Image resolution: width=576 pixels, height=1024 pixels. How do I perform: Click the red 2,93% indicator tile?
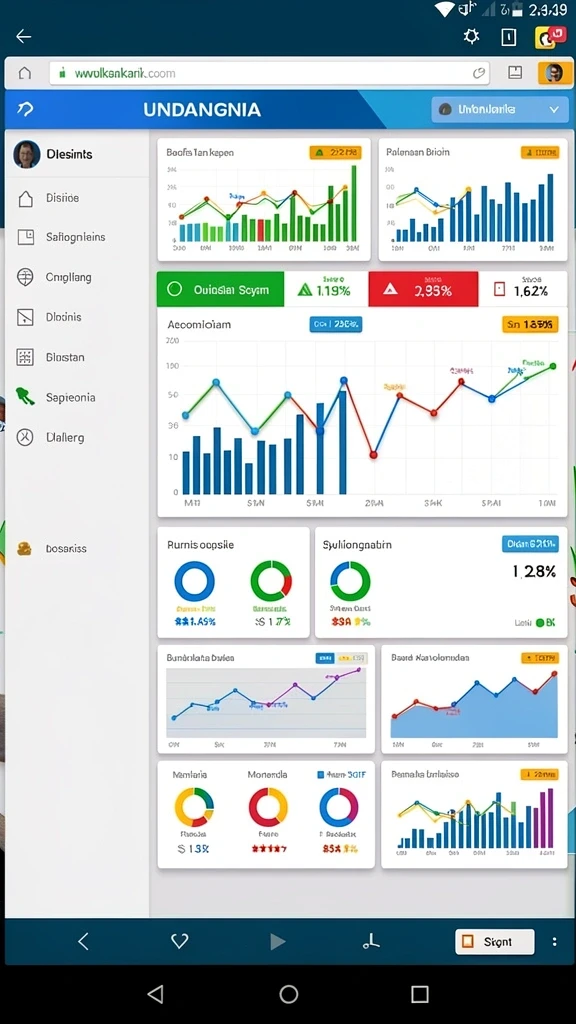pos(423,289)
